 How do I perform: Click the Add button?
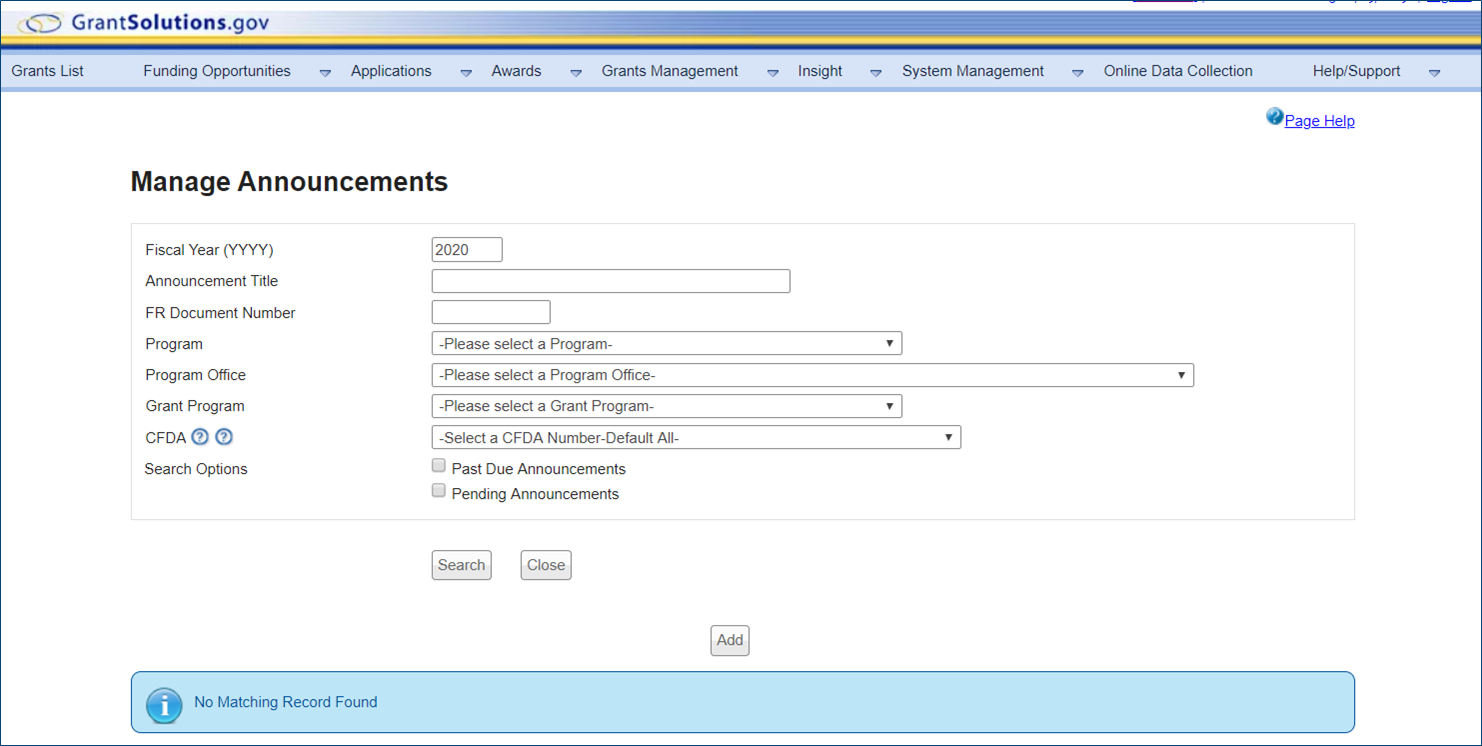click(x=729, y=640)
